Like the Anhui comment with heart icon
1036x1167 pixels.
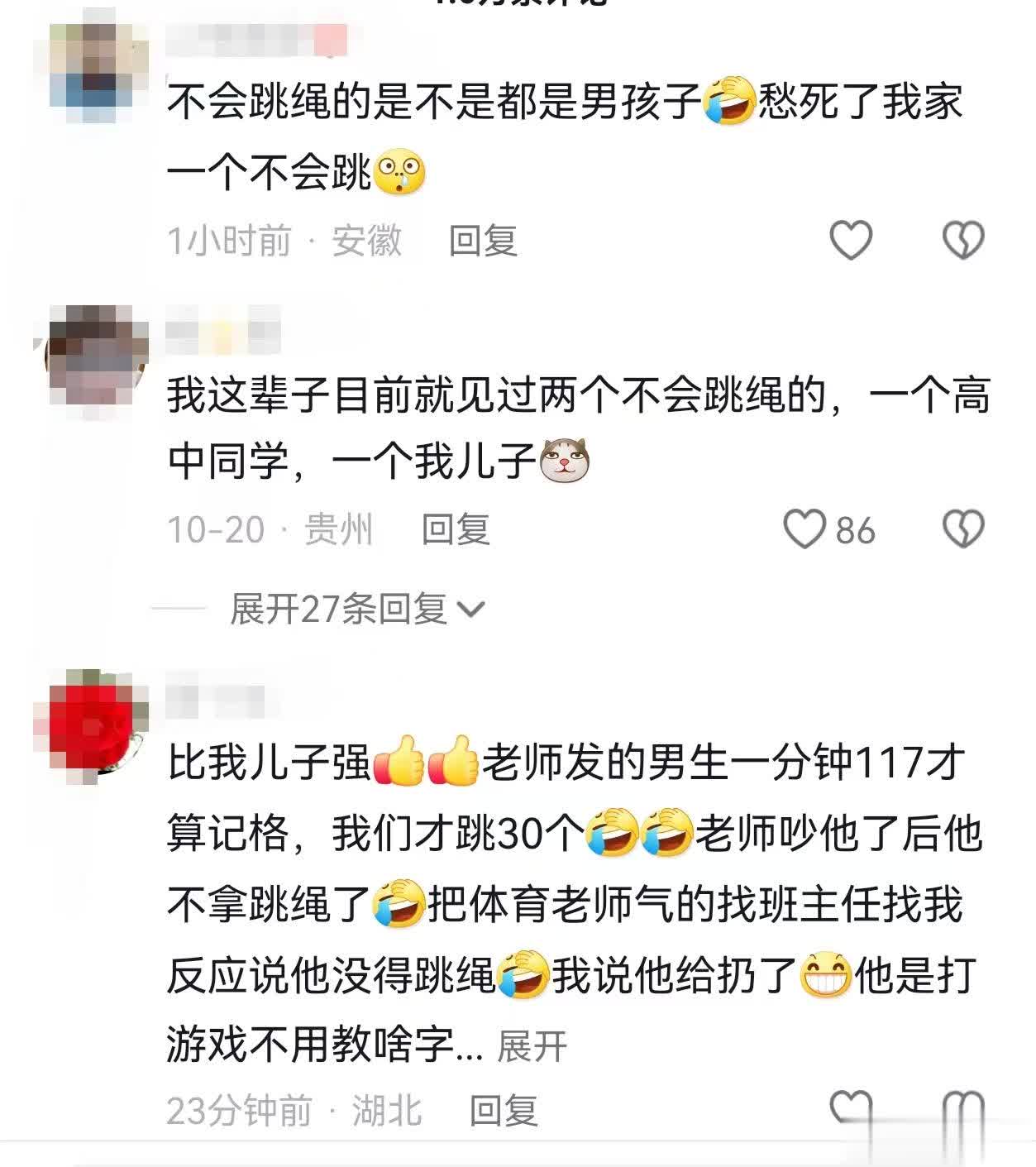(851, 241)
